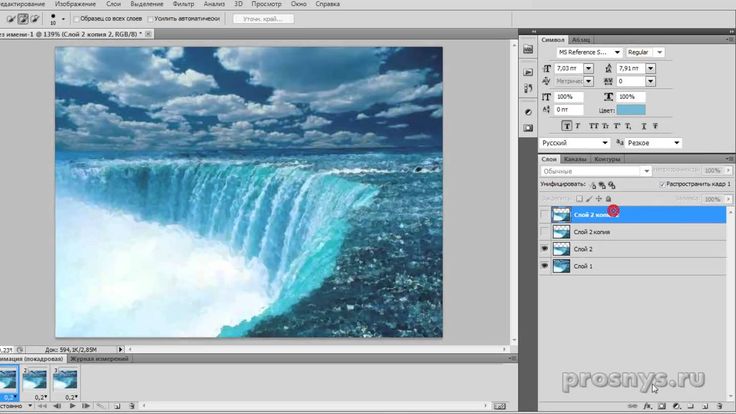
Task: Open the Справка menu
Action: 328,4
